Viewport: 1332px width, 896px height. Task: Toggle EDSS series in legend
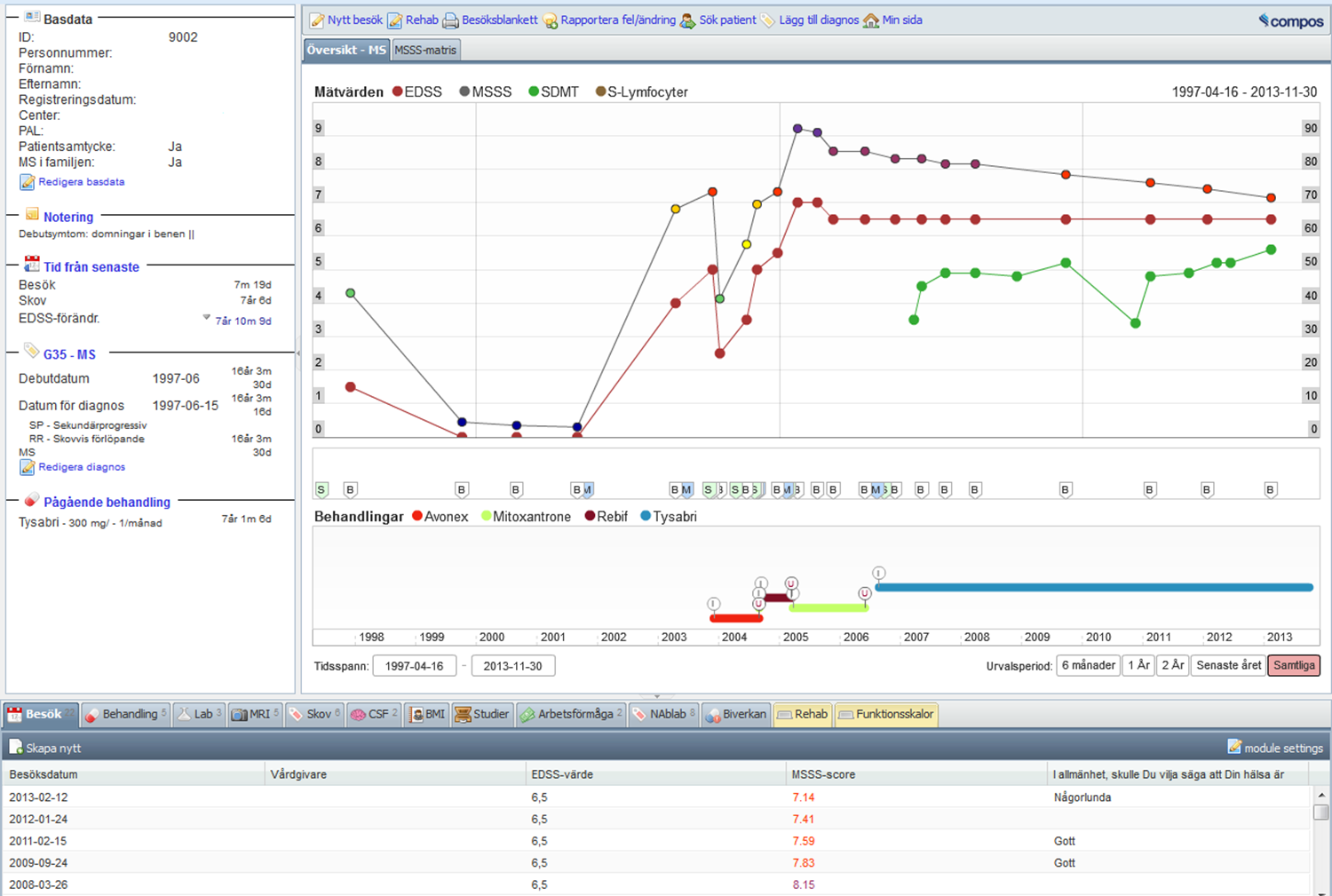(x=416, y=91)
